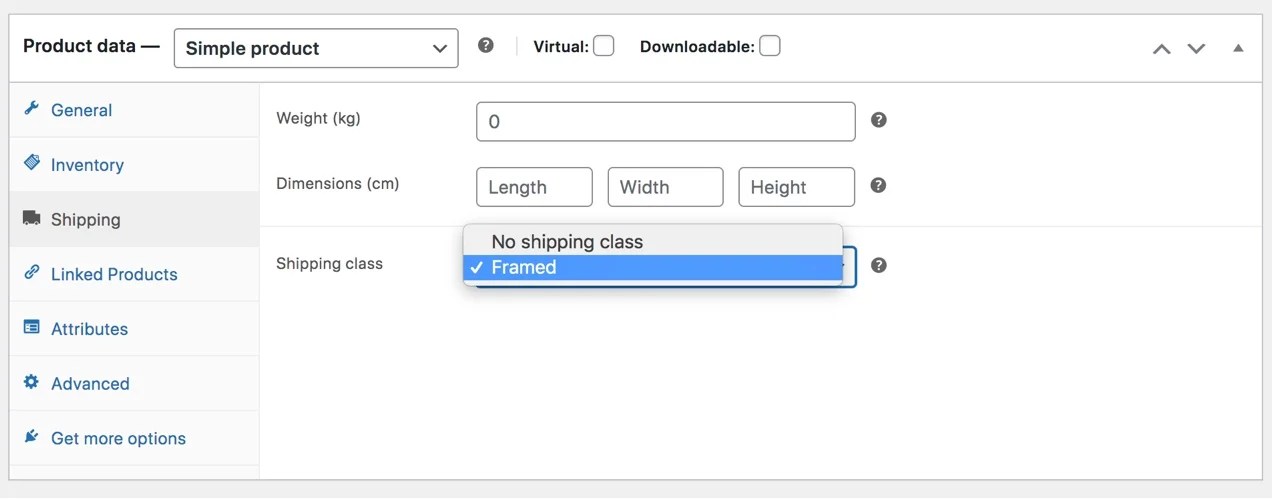Viewport: 1272px width, 500px height.
Task: Enable the Virtual checkbox
Action: pos(604,46)
